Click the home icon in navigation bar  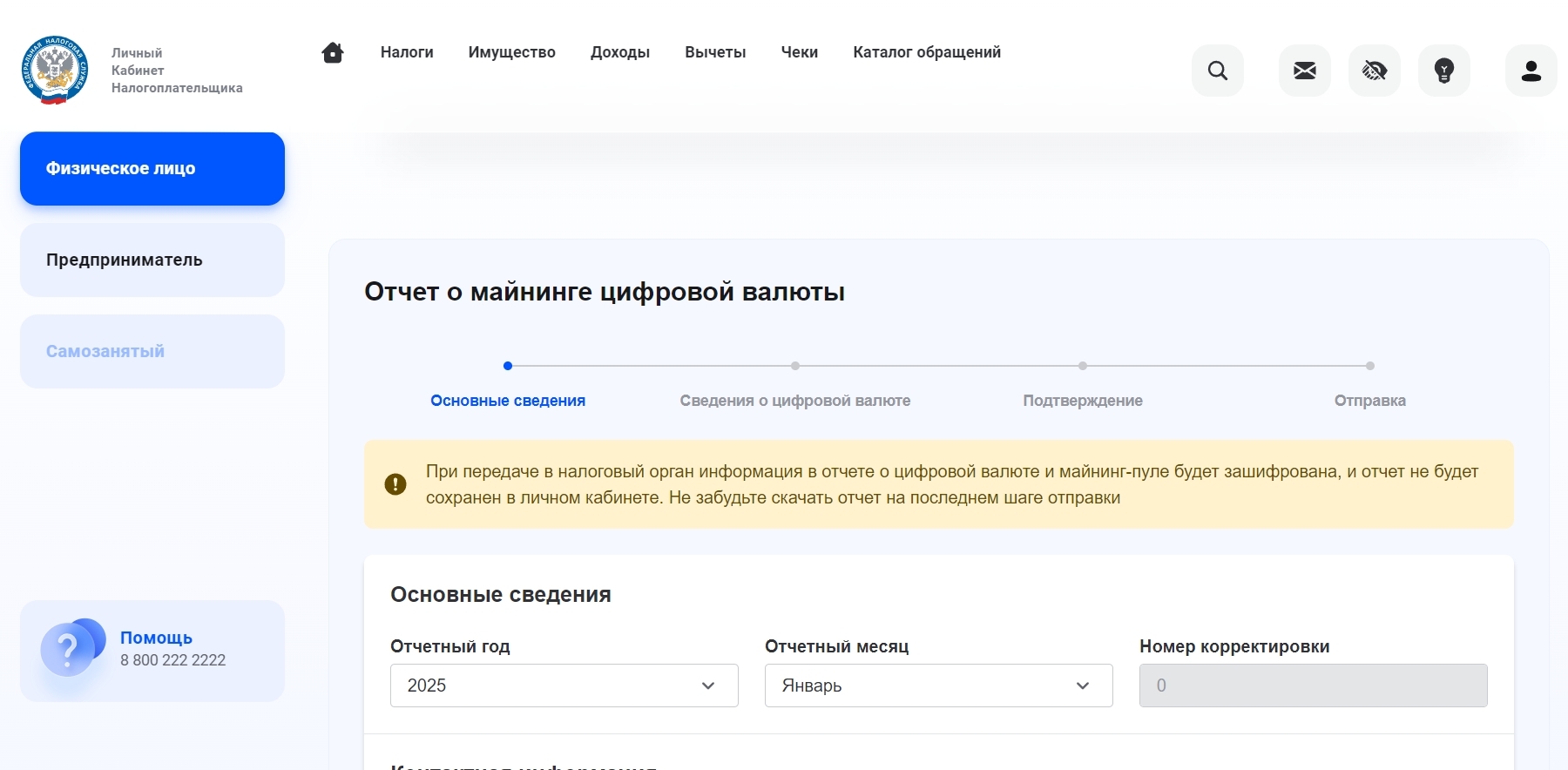[333, 53]
